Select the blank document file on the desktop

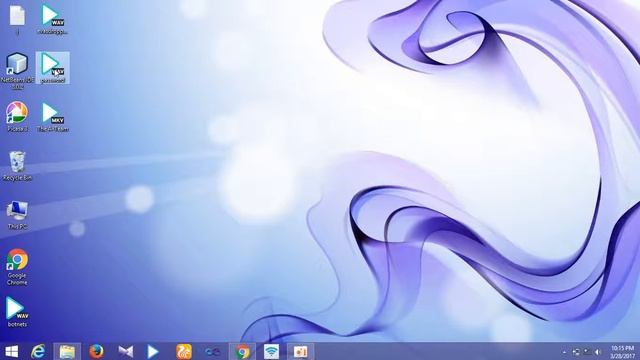coord(17,19)
